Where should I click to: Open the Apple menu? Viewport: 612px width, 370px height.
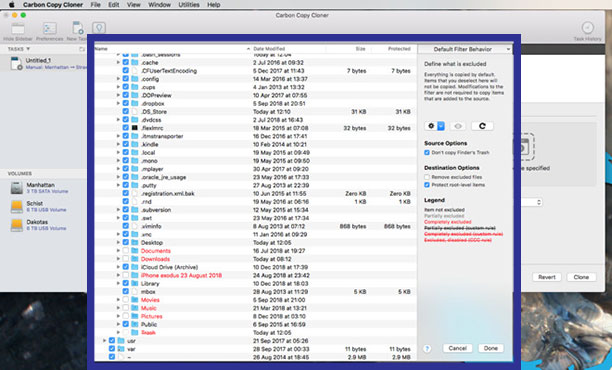12,5
